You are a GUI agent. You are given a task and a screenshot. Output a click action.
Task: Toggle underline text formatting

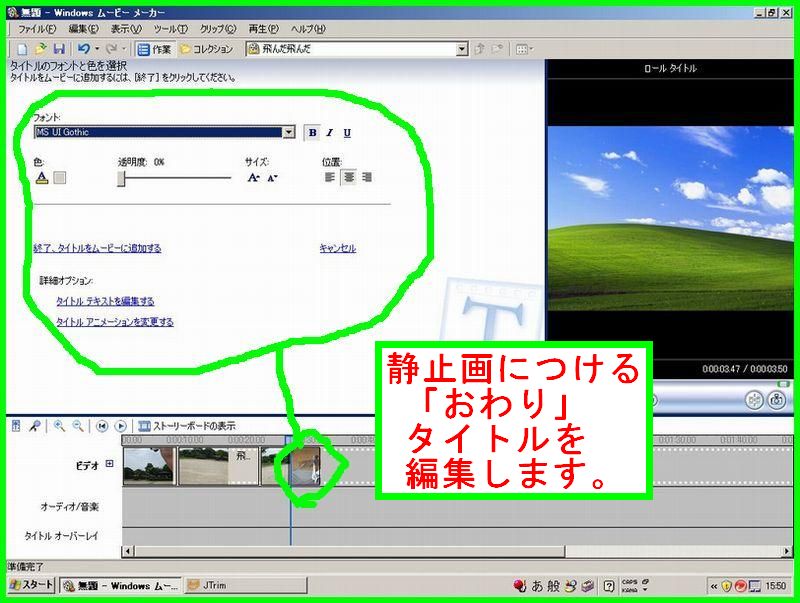click(347, 133)
